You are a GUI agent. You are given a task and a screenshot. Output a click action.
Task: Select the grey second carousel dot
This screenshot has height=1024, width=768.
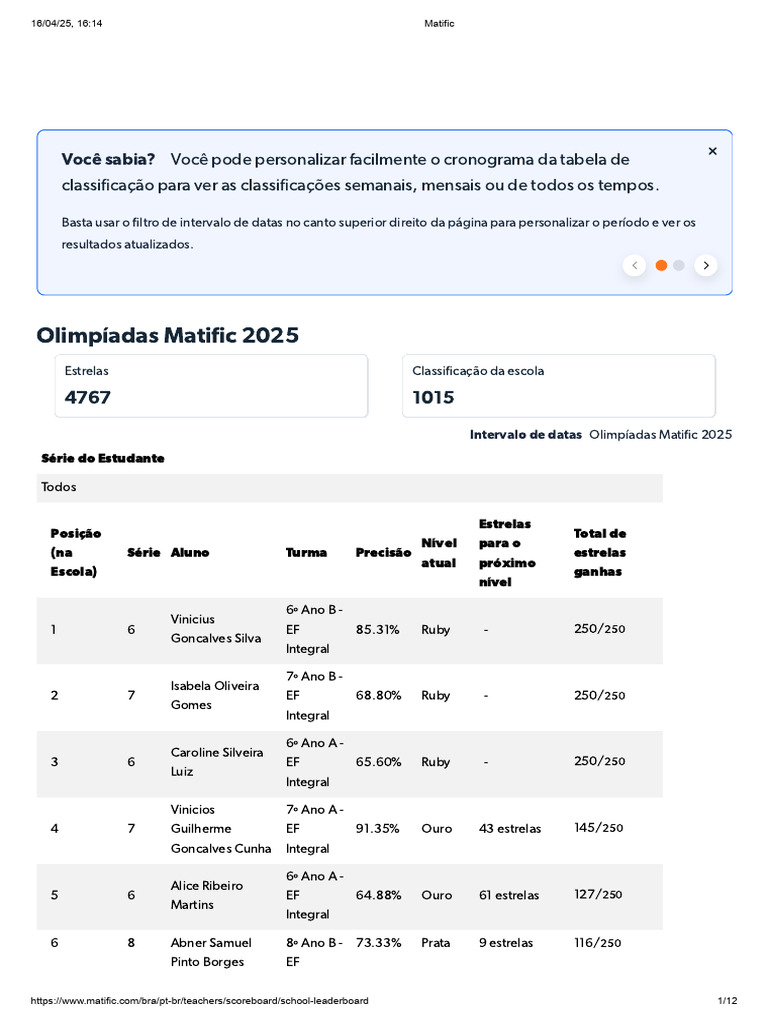[x=679, y=265]
